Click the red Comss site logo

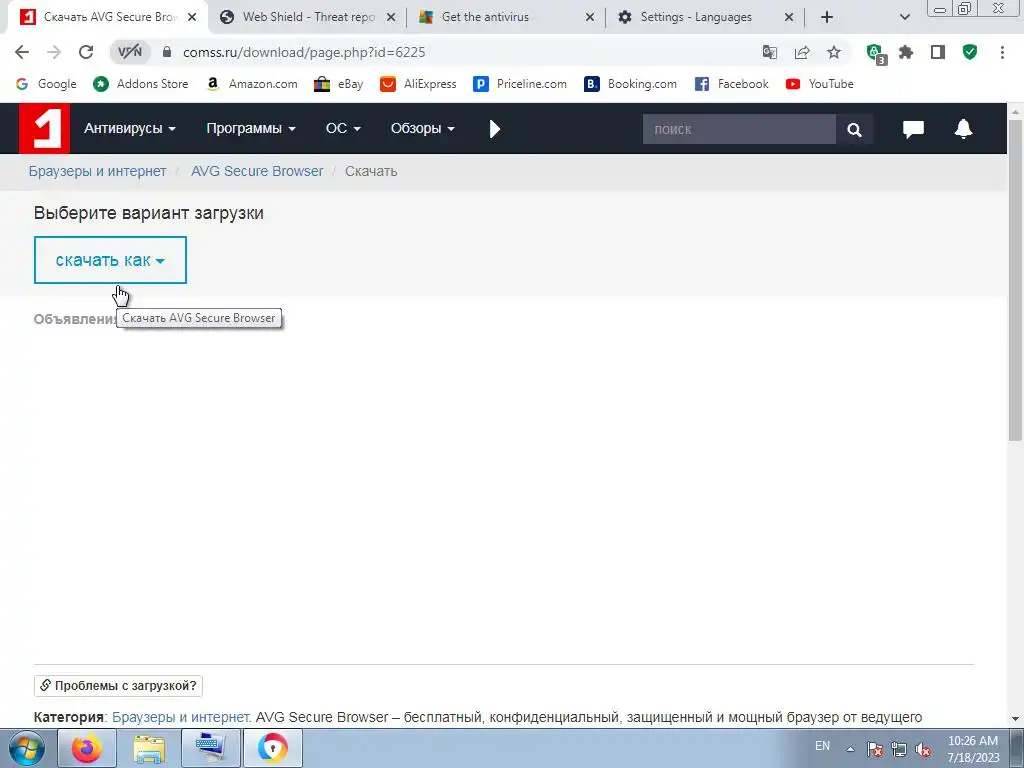click(44, 129)
